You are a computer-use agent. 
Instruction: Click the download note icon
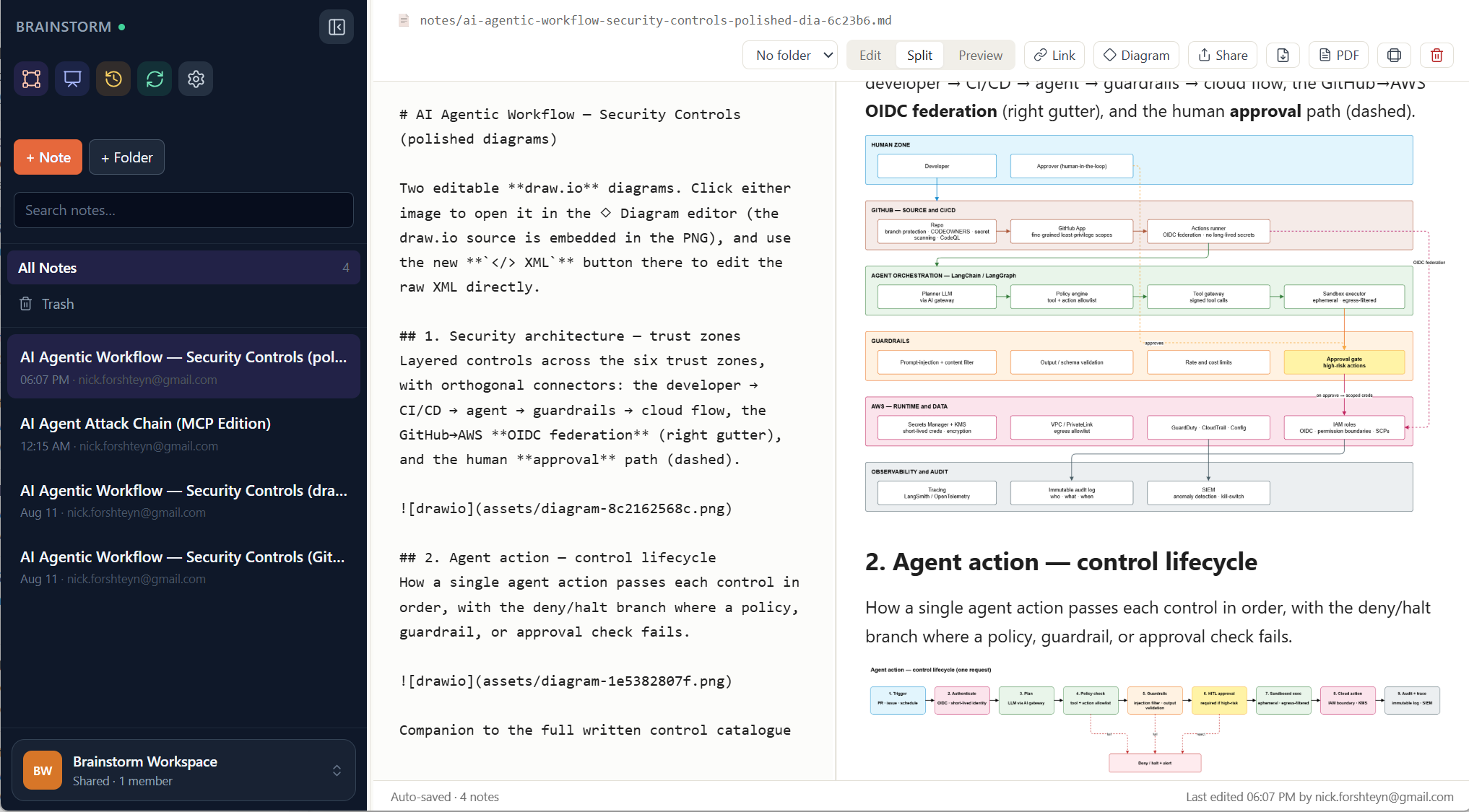tap(1283, 56)
